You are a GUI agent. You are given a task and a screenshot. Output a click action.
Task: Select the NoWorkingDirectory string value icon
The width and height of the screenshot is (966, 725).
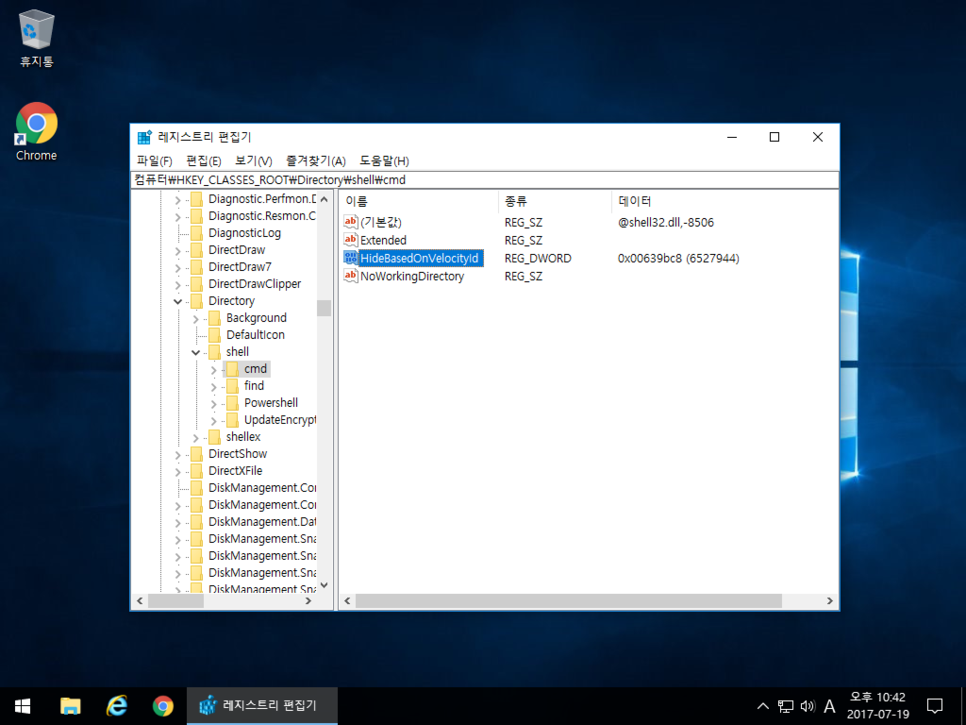[x=351, y=275]
